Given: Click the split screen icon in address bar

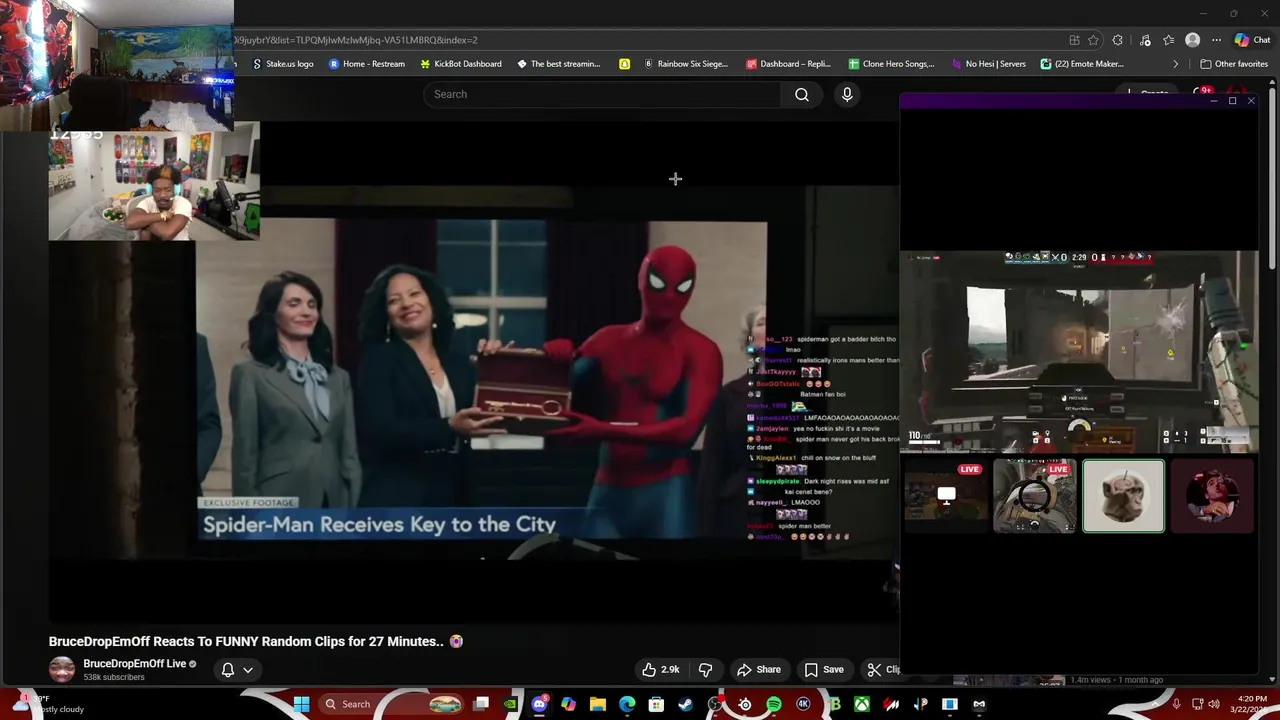Looking at the screenshot, I should click(x=1074, y=40).
